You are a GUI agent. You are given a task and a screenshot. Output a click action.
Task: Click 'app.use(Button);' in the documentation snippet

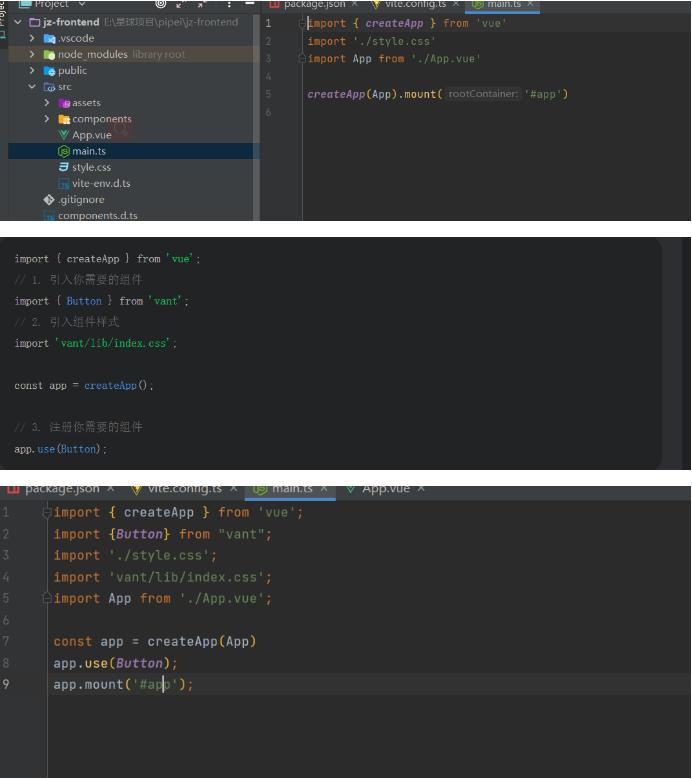60,449
